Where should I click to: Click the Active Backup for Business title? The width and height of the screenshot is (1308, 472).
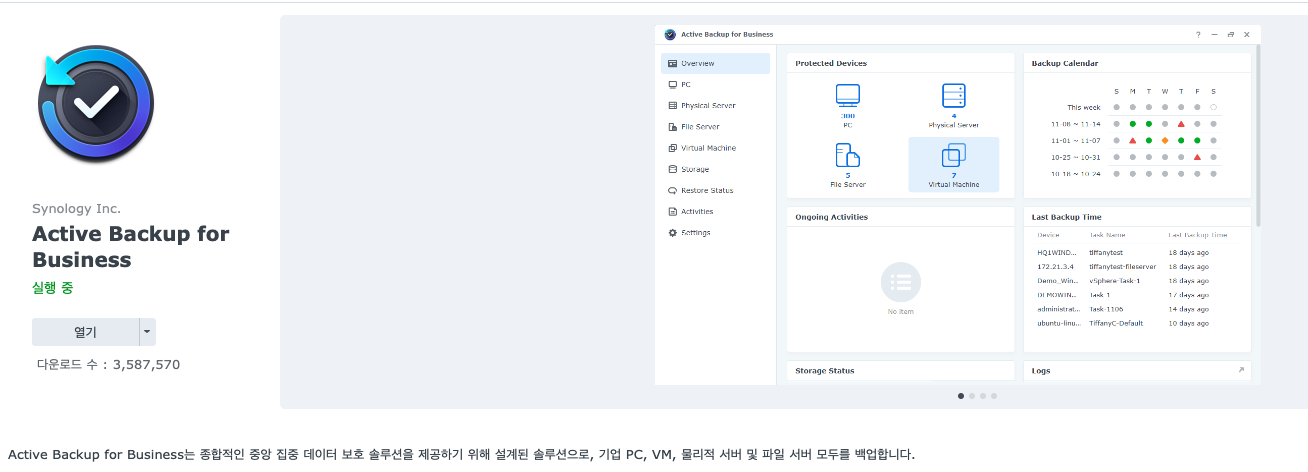[x=130, y=247]
